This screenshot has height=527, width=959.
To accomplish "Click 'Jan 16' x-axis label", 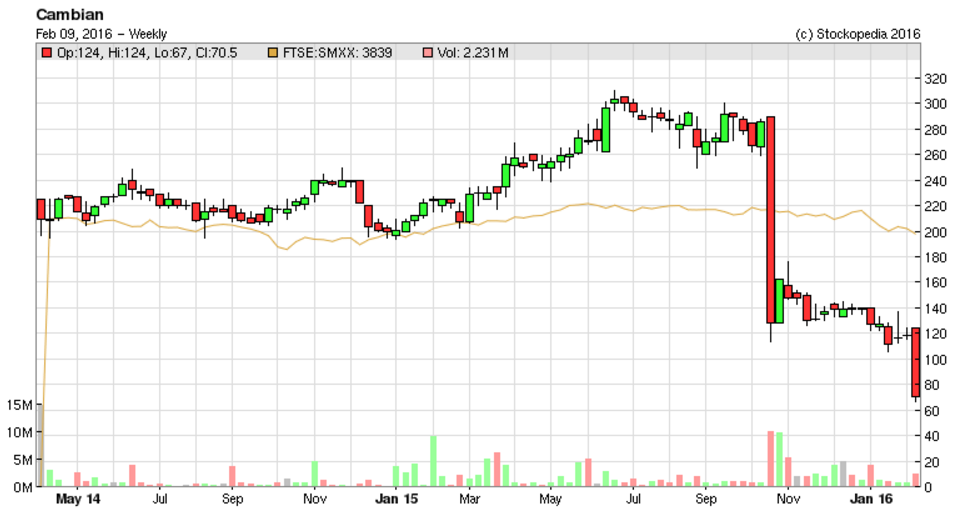I will point(871,499).
